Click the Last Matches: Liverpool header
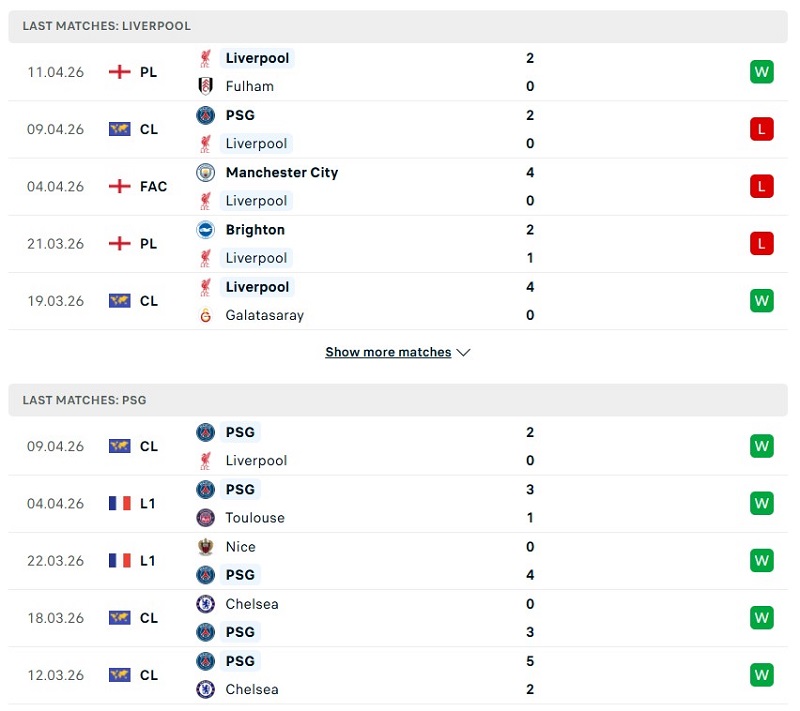This screenshot has height=711, width=800. [106, 26]
